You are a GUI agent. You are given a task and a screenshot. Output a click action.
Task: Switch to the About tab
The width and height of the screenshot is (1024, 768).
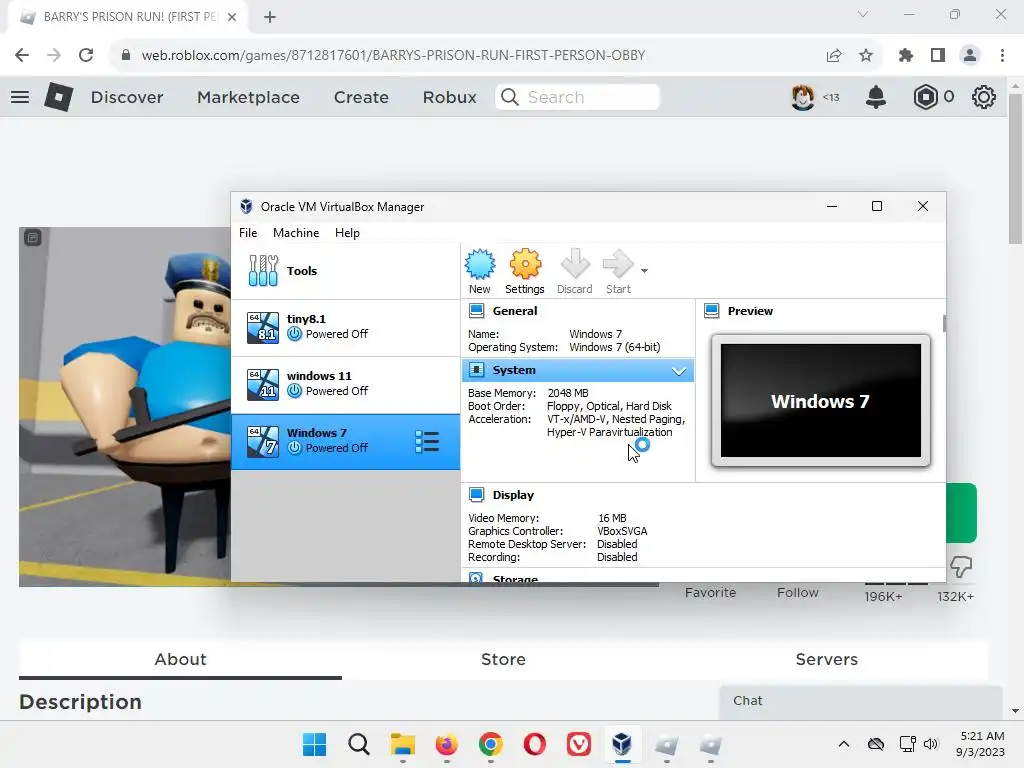click(180, 660)
